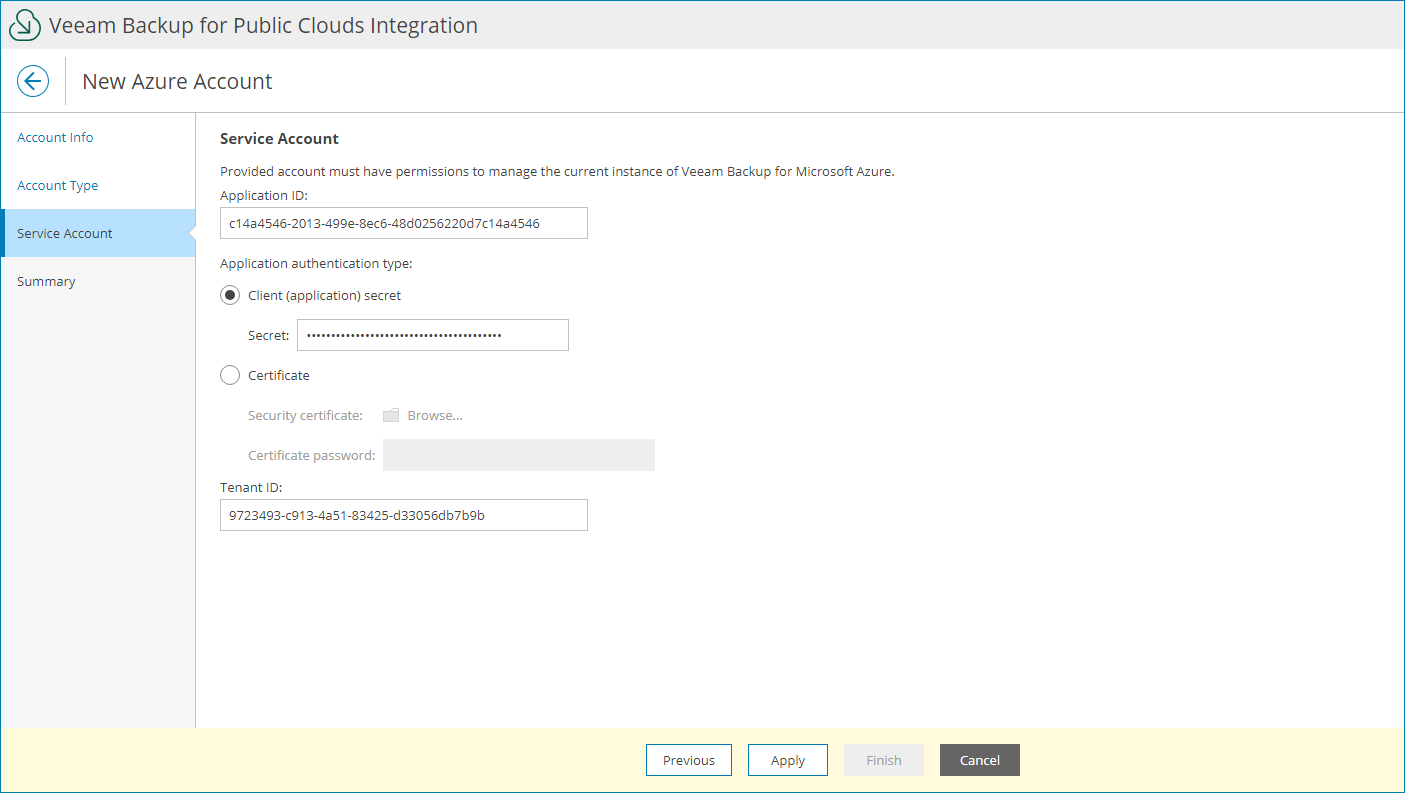1405x793 pixels.
Task: Go to the Account Info step
Action: (55, 137)
